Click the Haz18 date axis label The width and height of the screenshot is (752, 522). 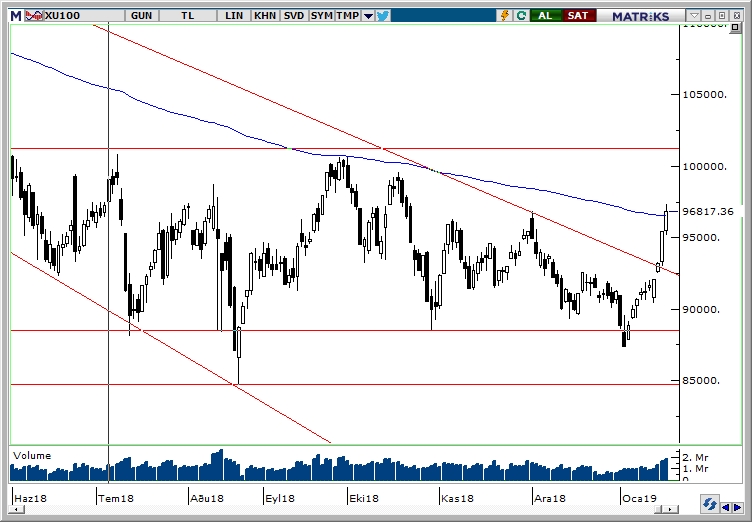(31, 498)
